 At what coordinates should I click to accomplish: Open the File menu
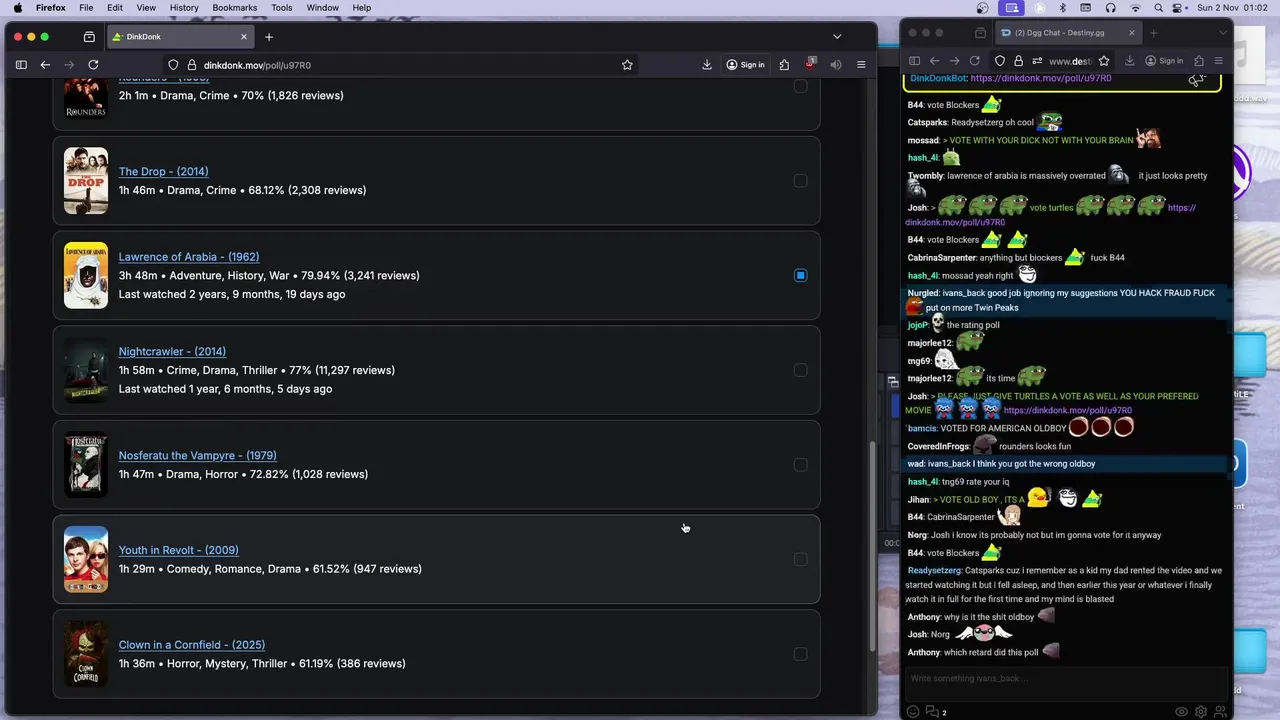[x=86, y=8]
